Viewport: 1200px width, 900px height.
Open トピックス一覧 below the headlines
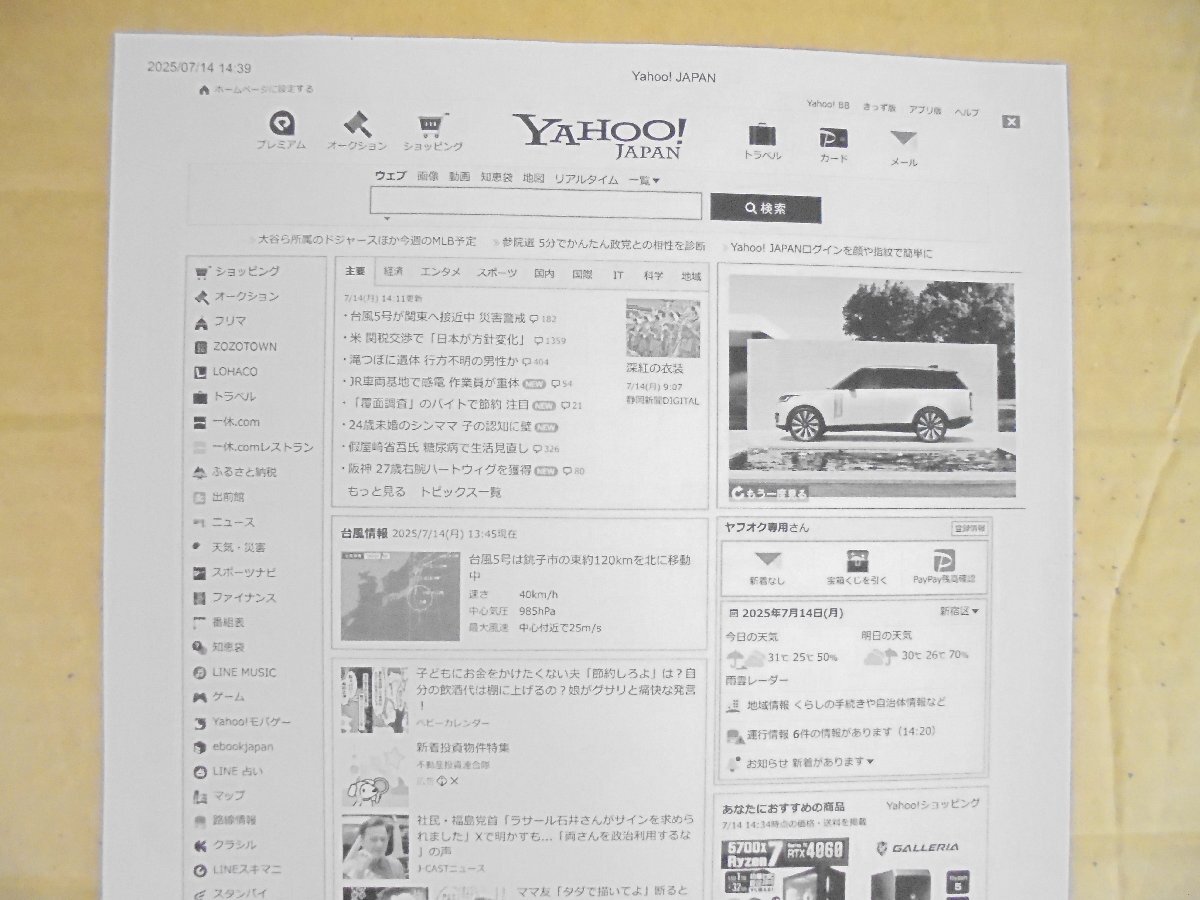(463, 490)
